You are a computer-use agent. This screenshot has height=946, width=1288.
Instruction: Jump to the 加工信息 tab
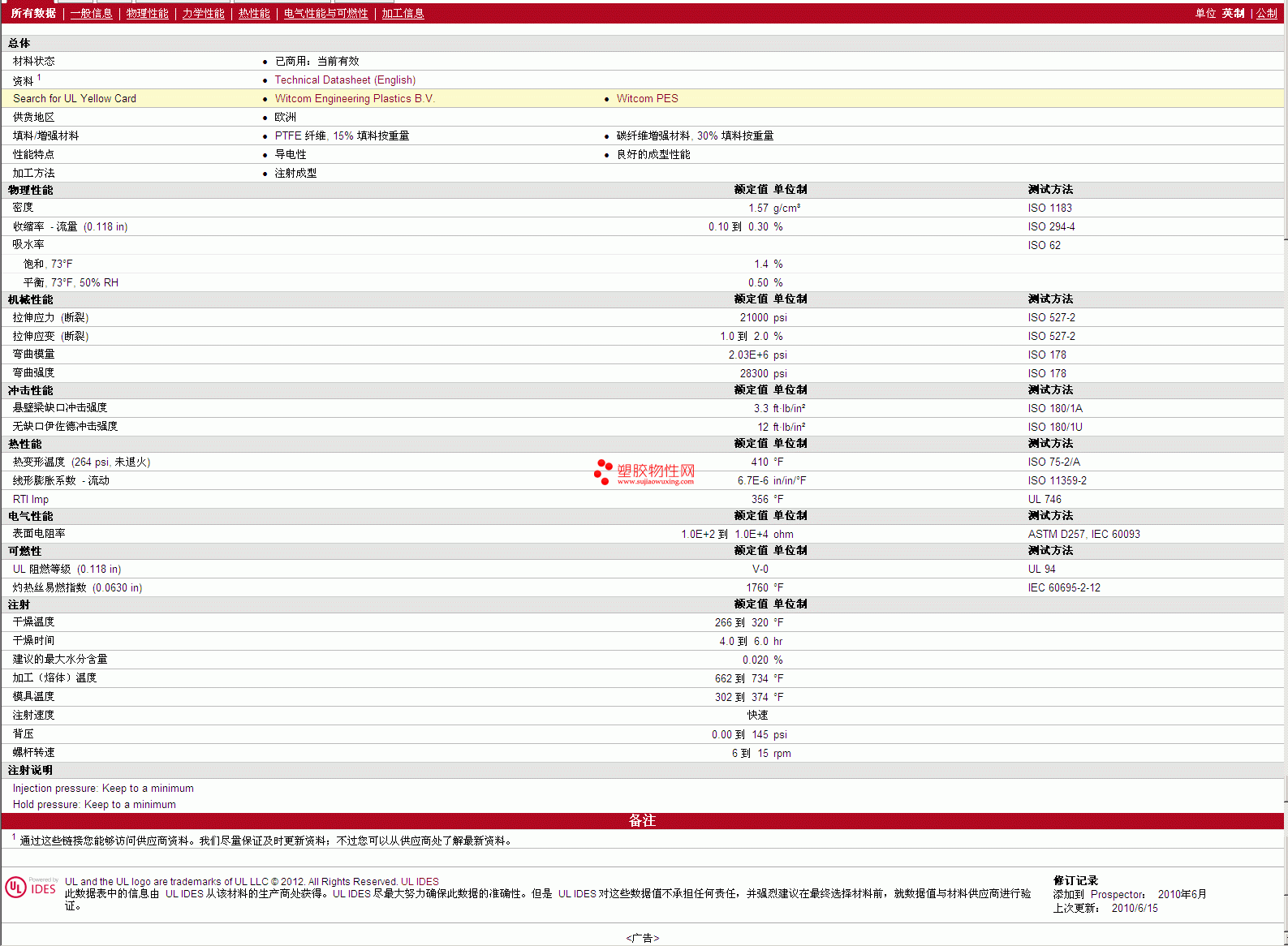[x=403, y=13]
